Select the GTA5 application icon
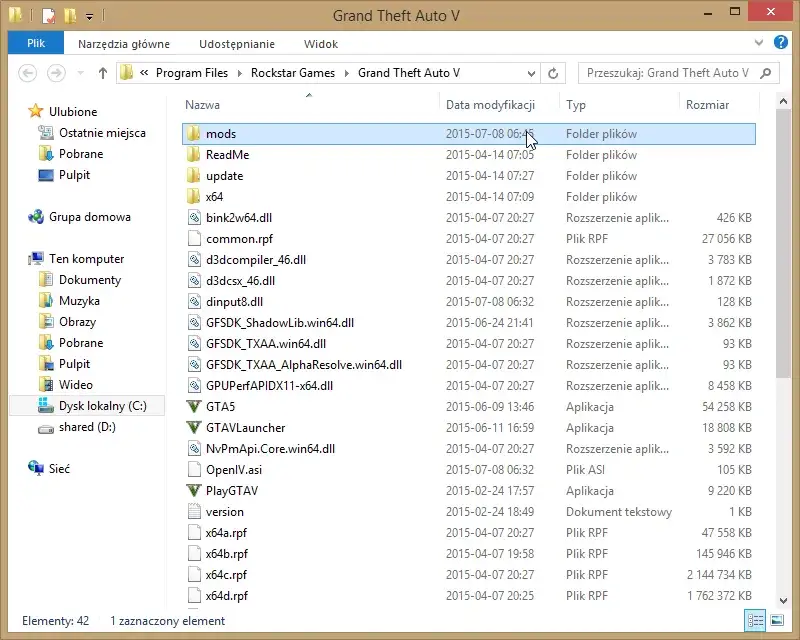The width and height of the screenshot is (800, 640). (193, 407)
